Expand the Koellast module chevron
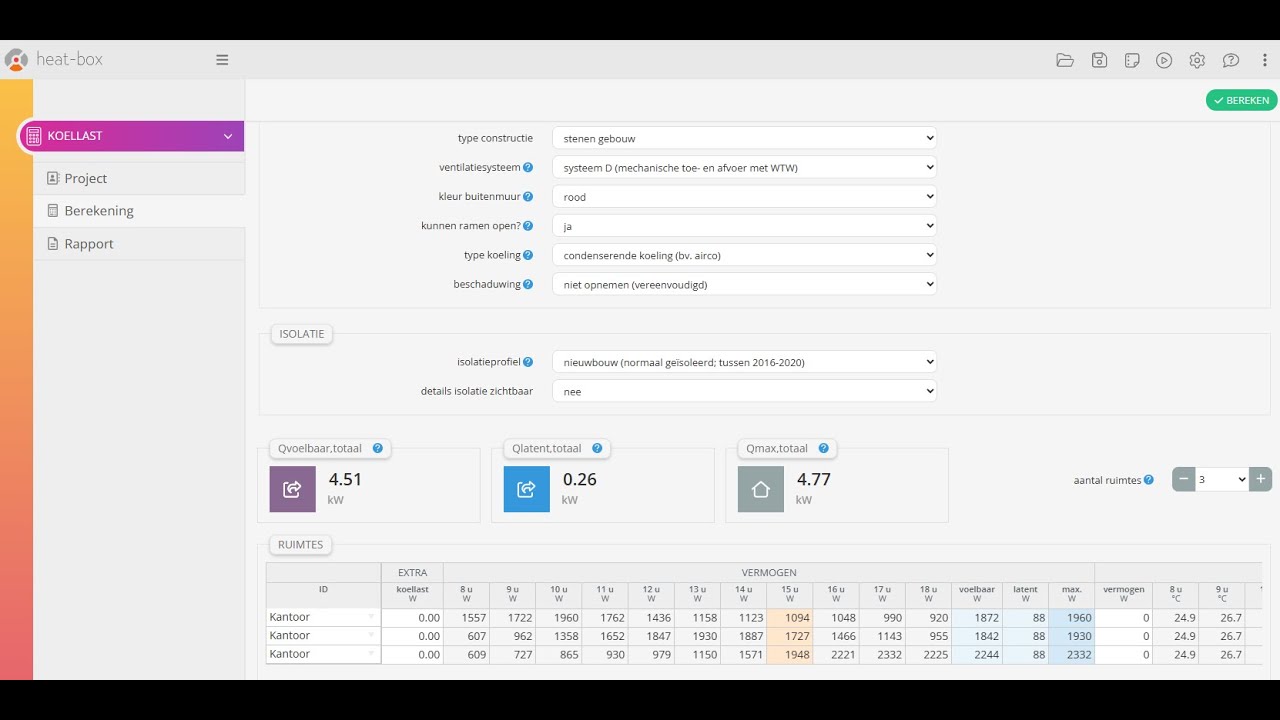The width and height of the screenshot is (1280, 720). click(228, 136)
